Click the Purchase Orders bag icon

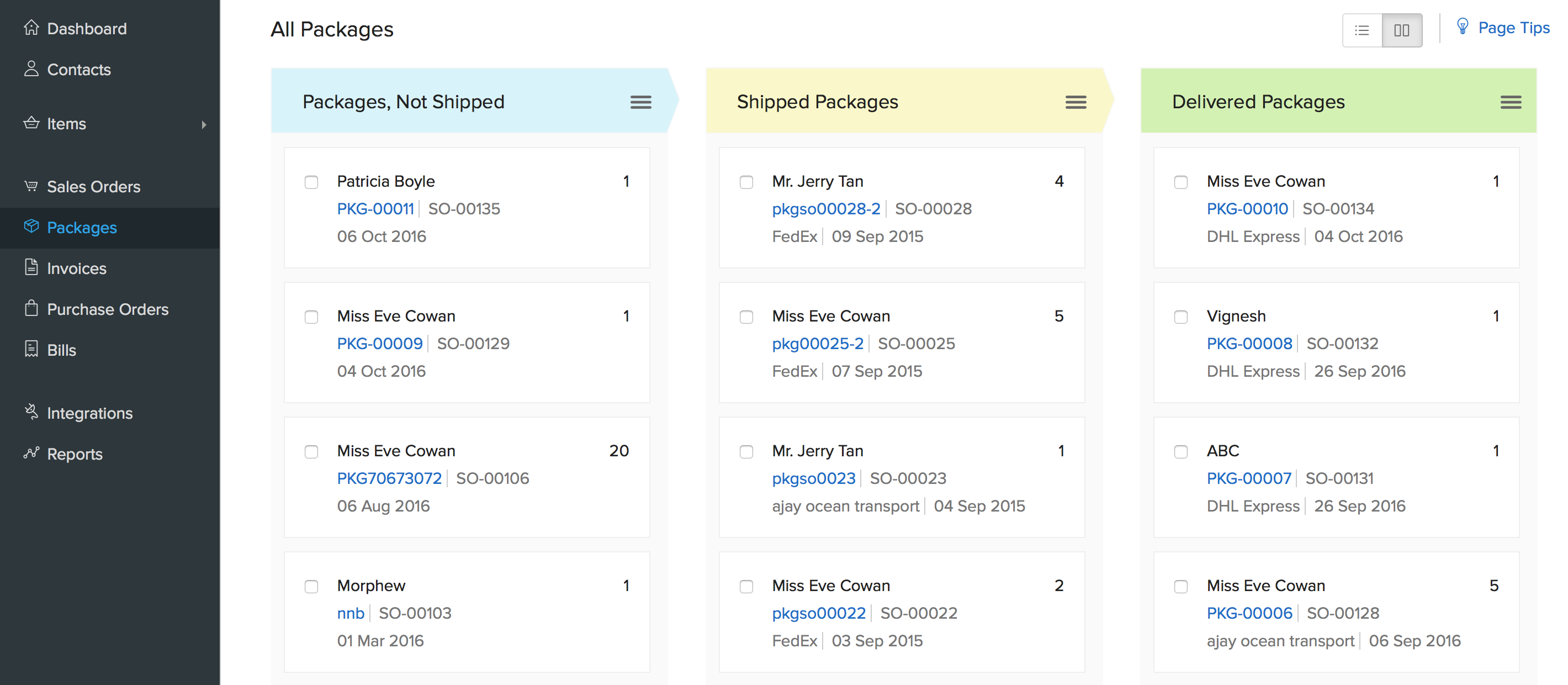(x=31, y=308)
